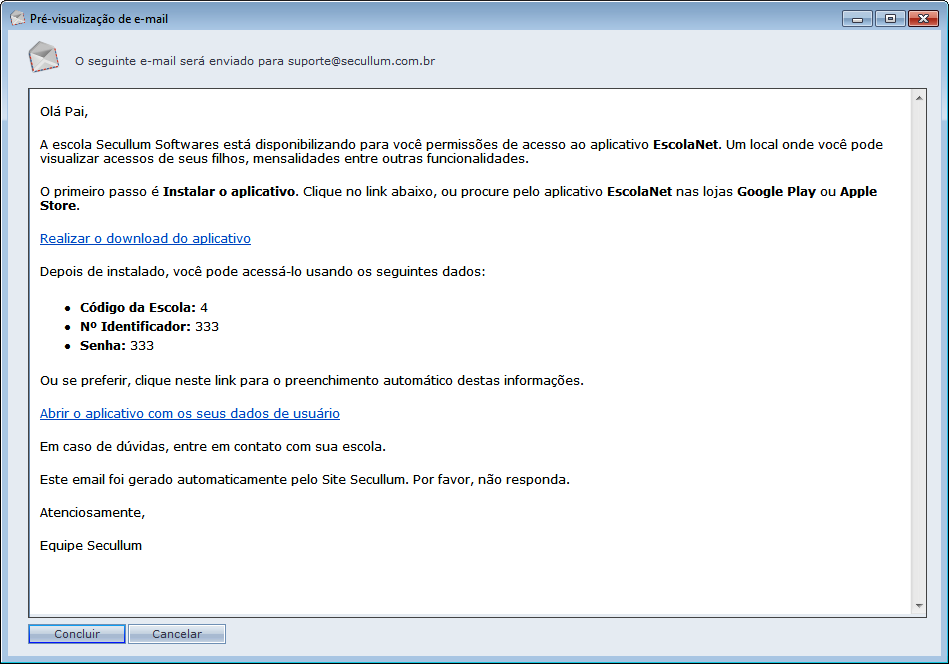Click the Código da Escola bullet item
The image size is (949, 664).
click(143, 307)
